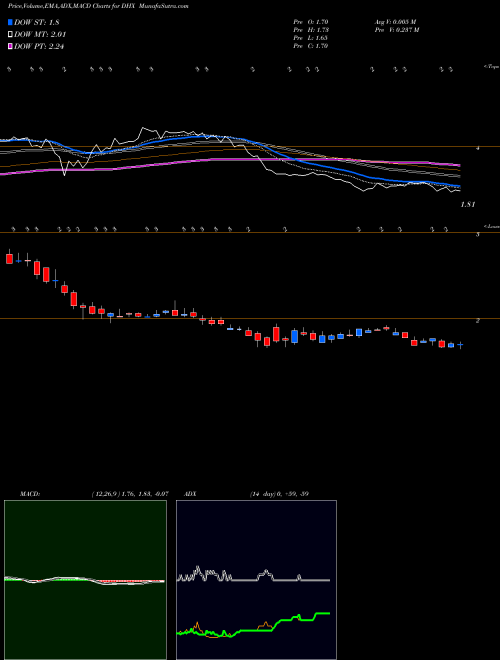Image resolution: width=500 pixels, height=660 pixels.
Task: Click the 'Pre H: 1.73' value
Action: click(311, 30)
